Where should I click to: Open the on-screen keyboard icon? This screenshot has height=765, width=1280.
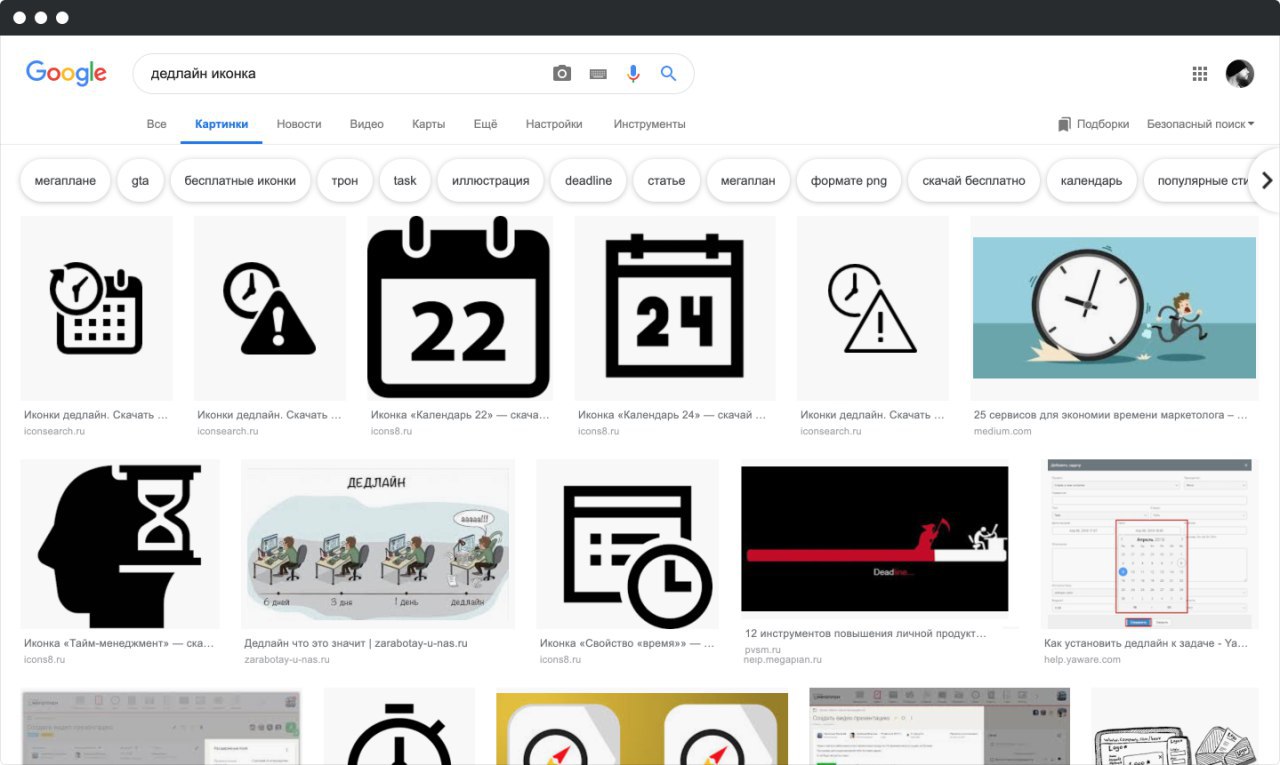click(598, 73)
